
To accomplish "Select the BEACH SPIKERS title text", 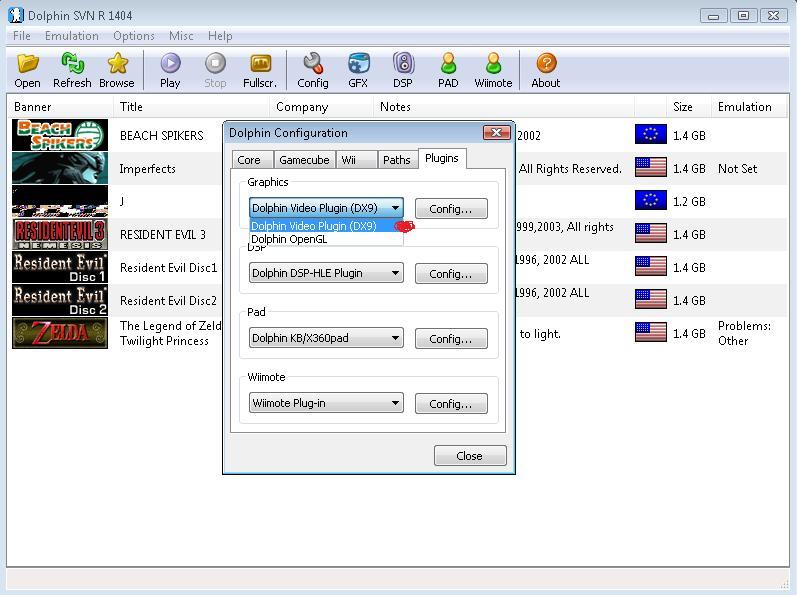I will 162,136.
